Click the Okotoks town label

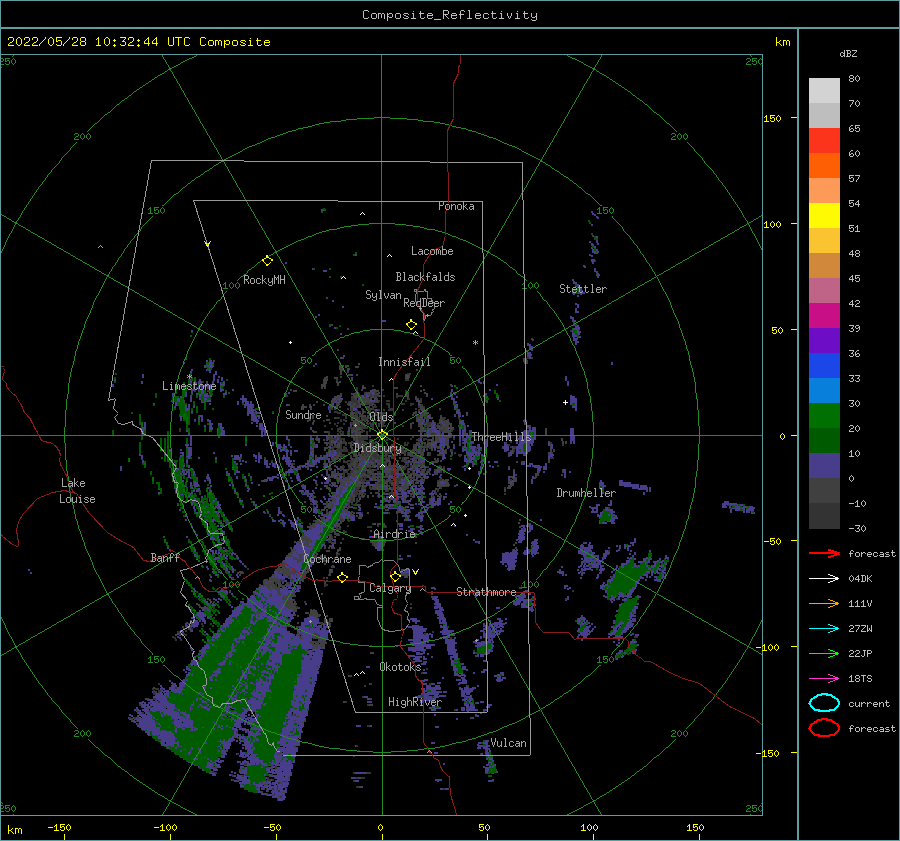(x=400, y=667)
